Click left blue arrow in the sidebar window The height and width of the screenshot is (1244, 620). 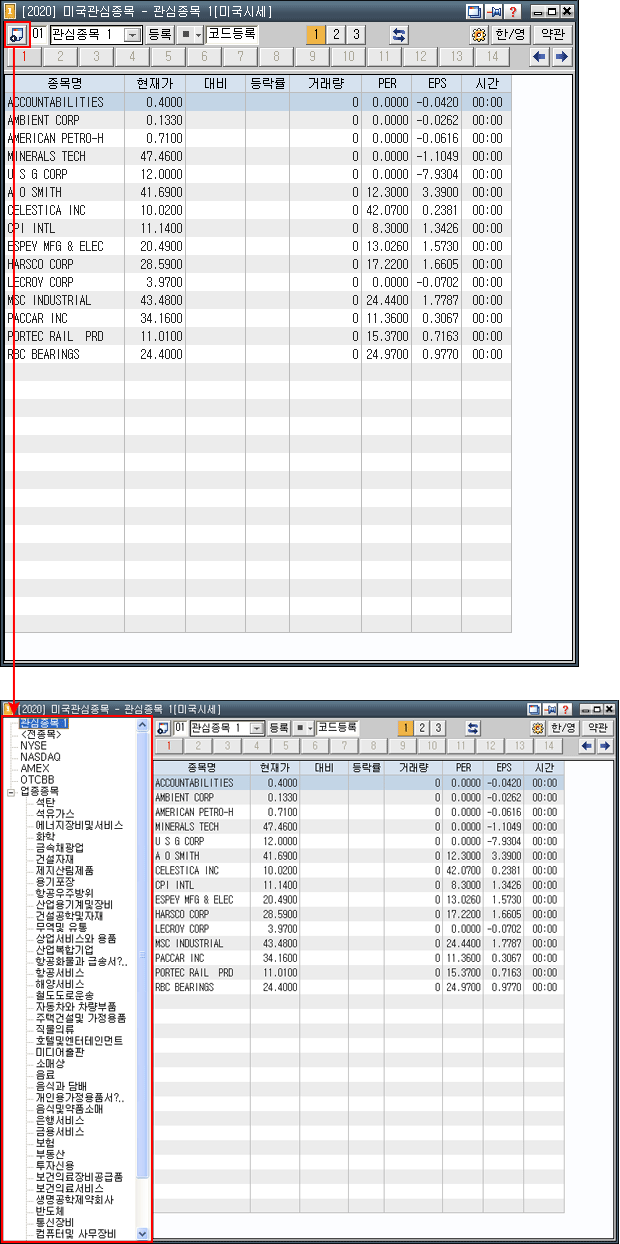tap(588, 746)
